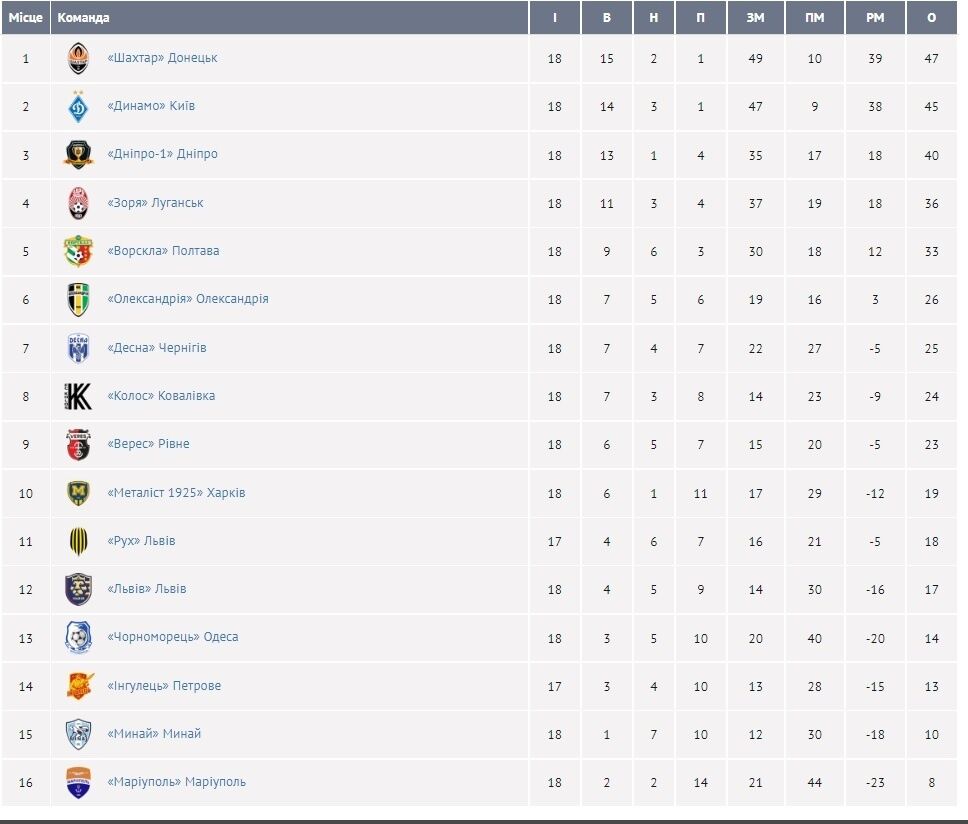Screen dimensions: 968x824
Task: Open the «Верес» Рівне team link
Action: (148, 444)
